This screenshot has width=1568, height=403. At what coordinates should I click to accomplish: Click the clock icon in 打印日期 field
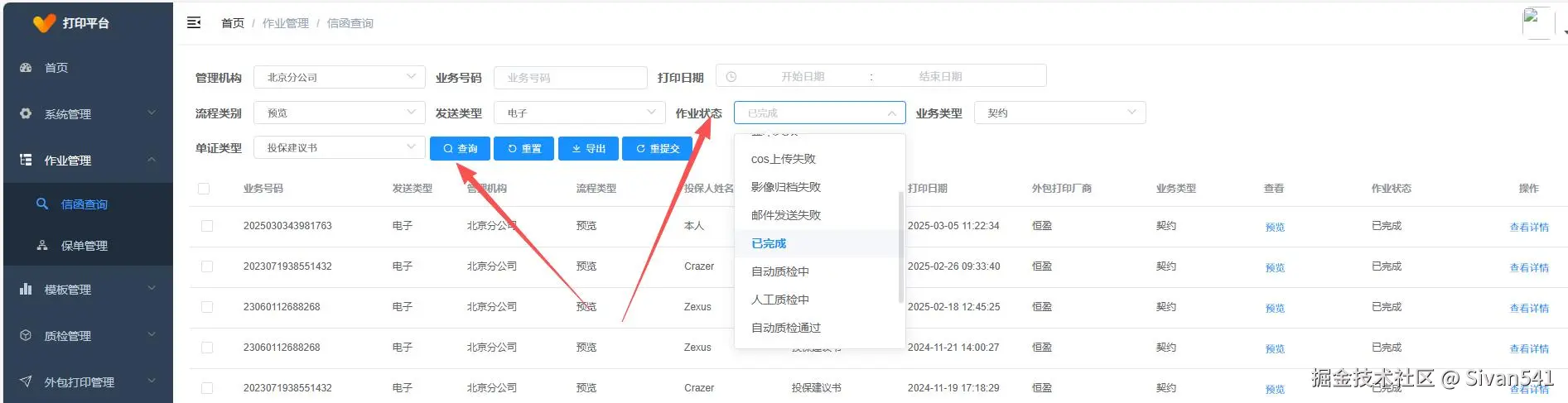pos(731,76)
